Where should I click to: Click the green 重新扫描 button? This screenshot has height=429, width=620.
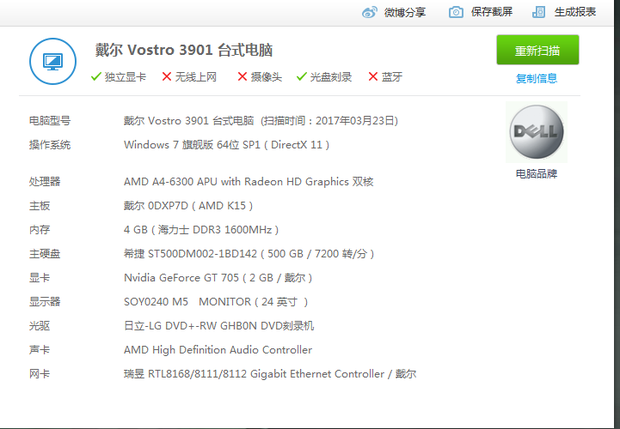pos(538,50)
